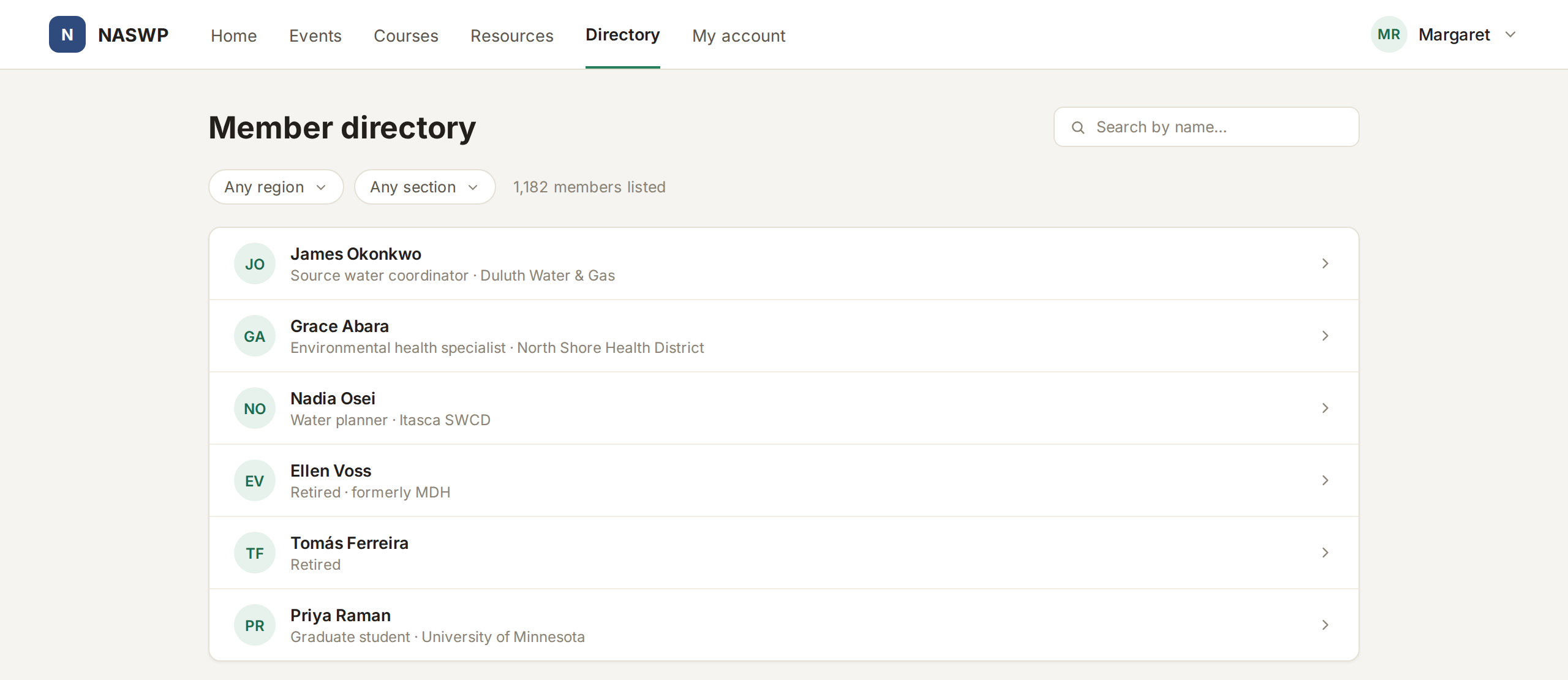
Task: Click James Okonkwo's JO avatar
Action: pos(255,263)
